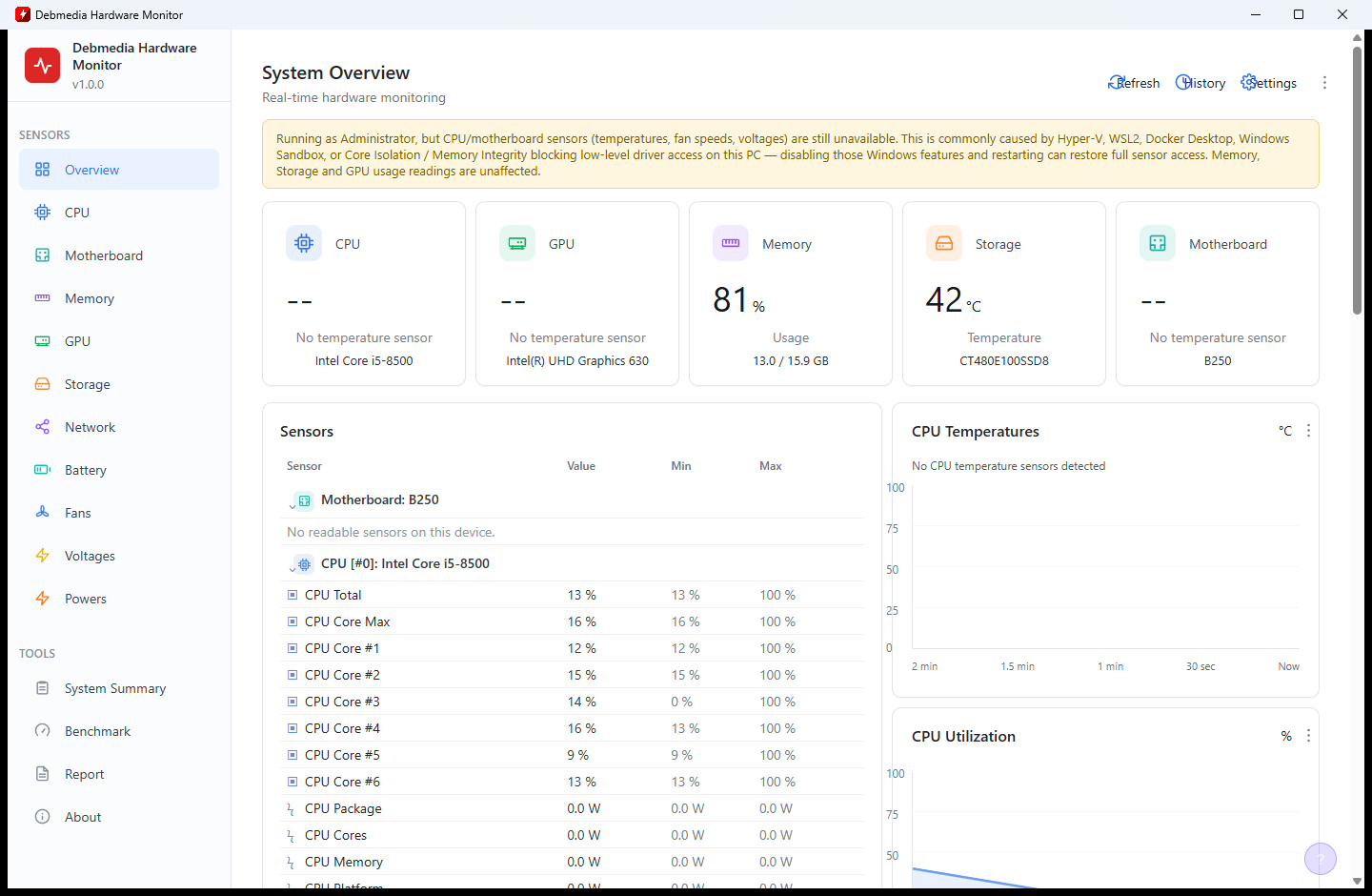
Task: Refresh the sensor readings
Action: 1134,83
